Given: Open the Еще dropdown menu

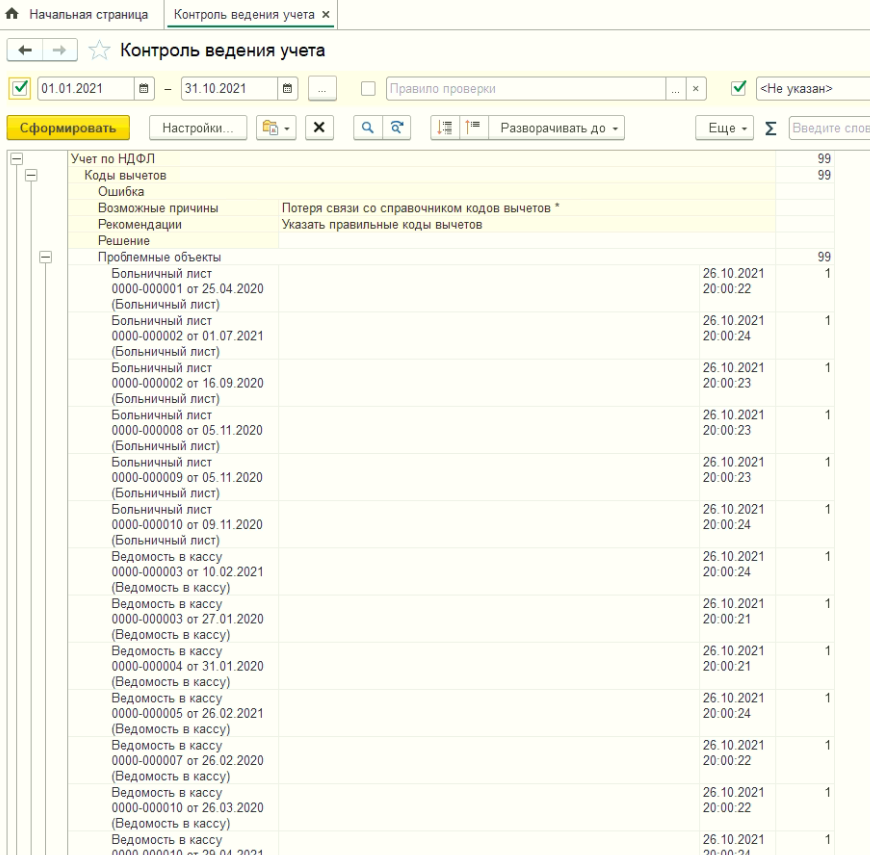Looking at the screenshot, I should [x=729, y=128].
